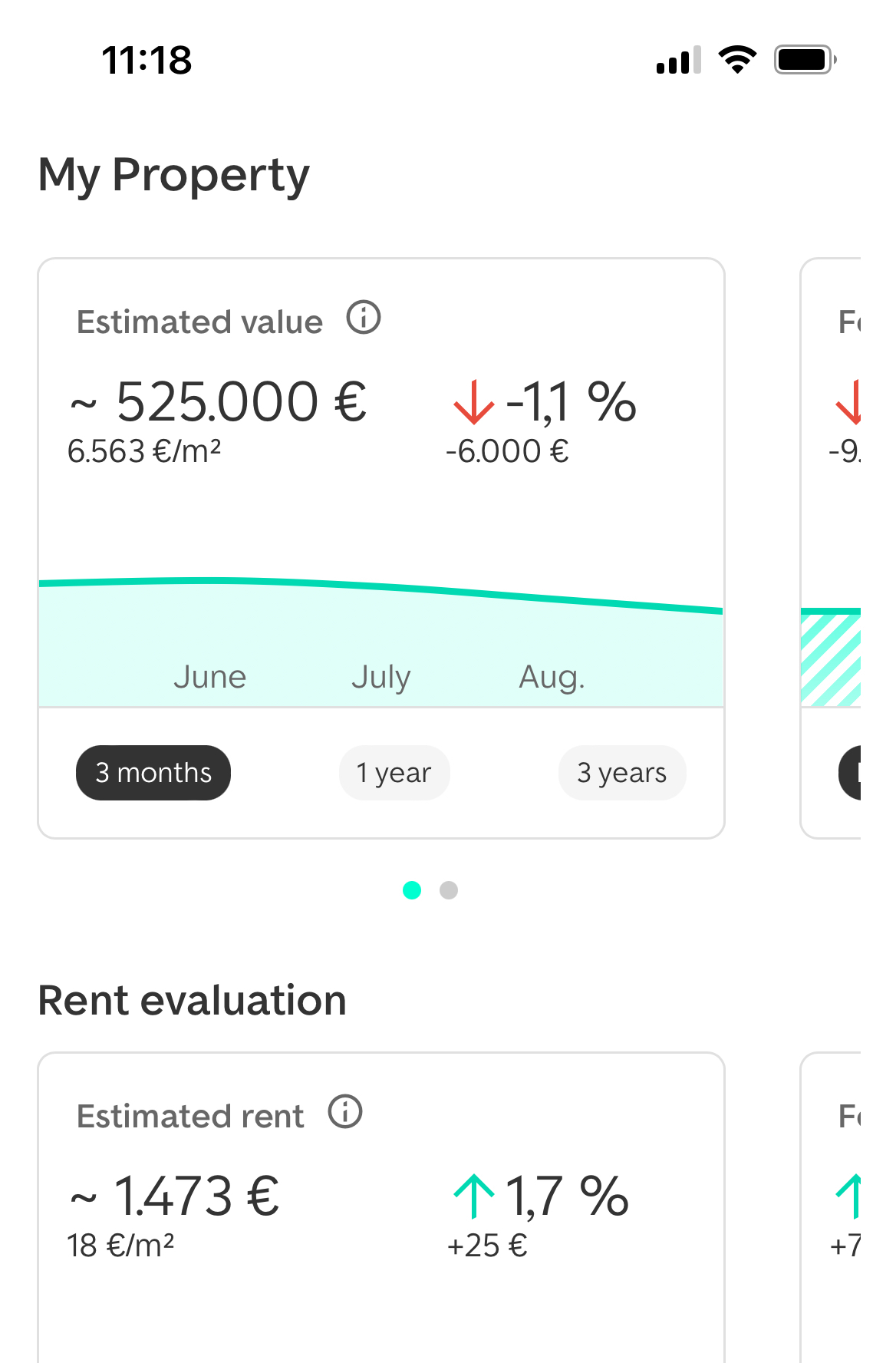Tap the red down arrow trend icon
896x1363 pixels.
(473, 402)
